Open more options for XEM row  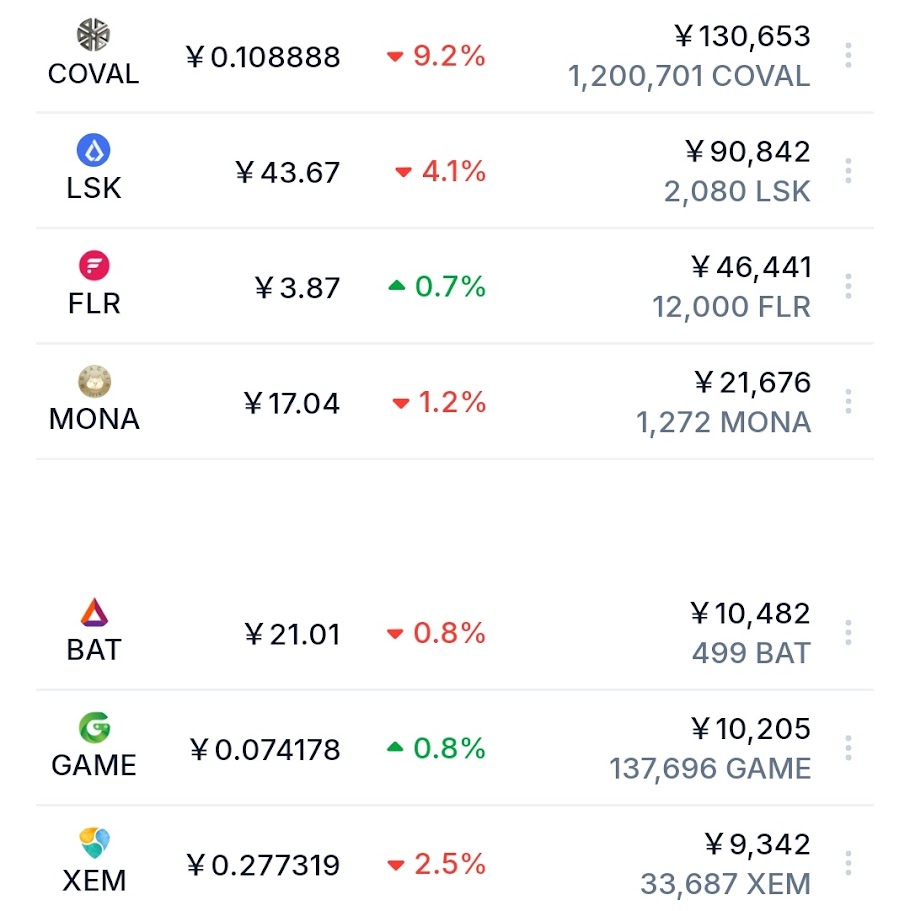(x=848, y=864)
